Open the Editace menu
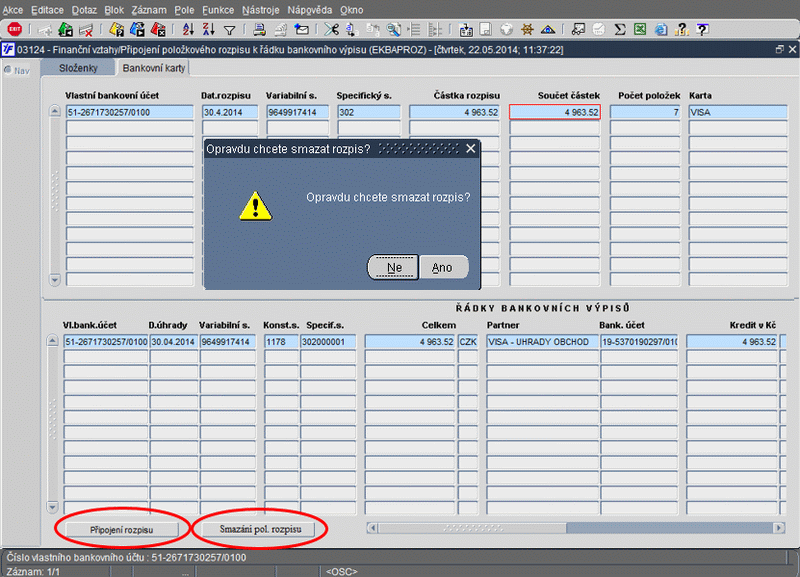Image resolution: width=800 pixels, height=577 pixels. pyautogui.click(x=47, y=10)
